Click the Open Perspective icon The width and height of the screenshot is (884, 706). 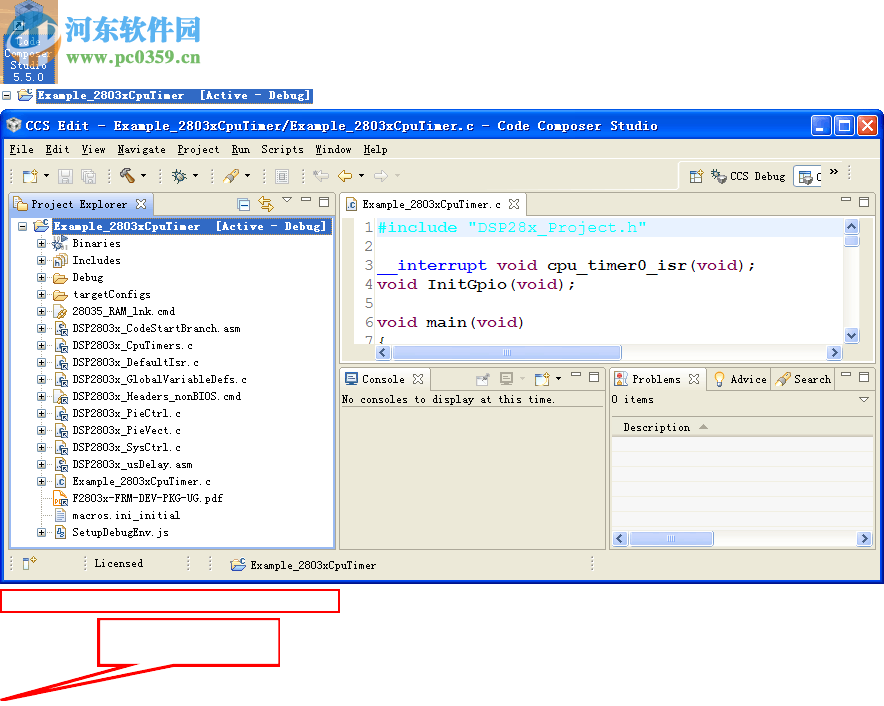696,176
